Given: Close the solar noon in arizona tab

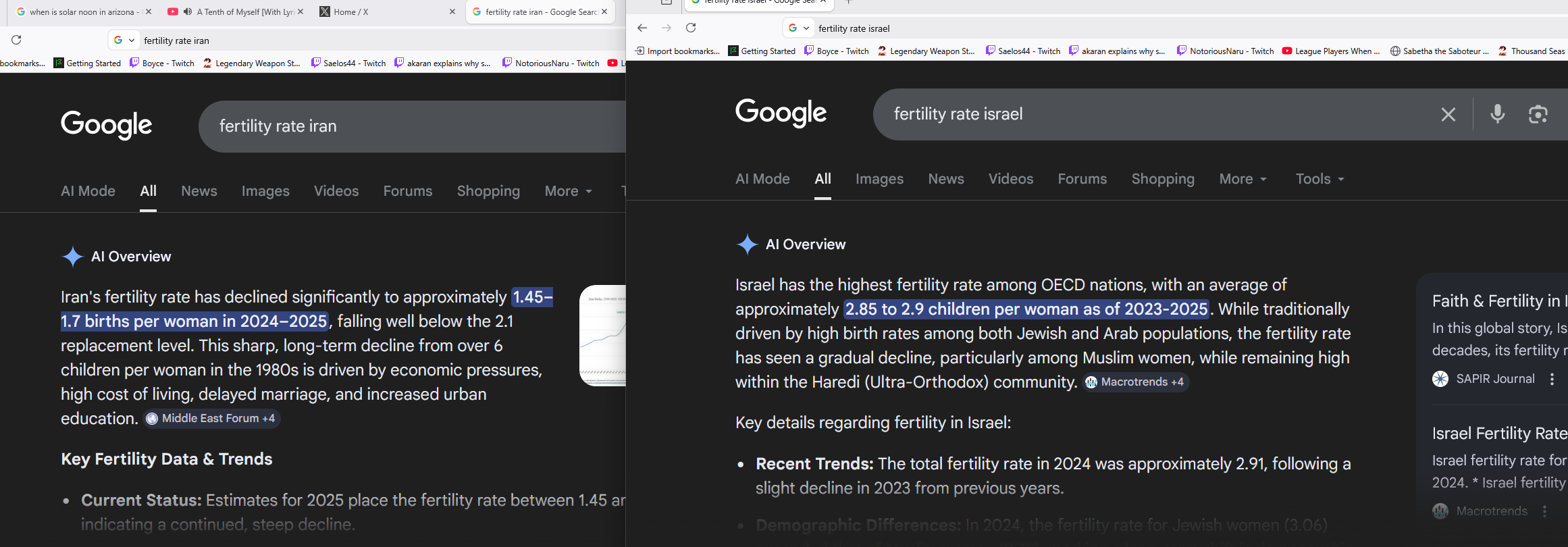Looking at the screenshot, I should click(x=149, y=11).
